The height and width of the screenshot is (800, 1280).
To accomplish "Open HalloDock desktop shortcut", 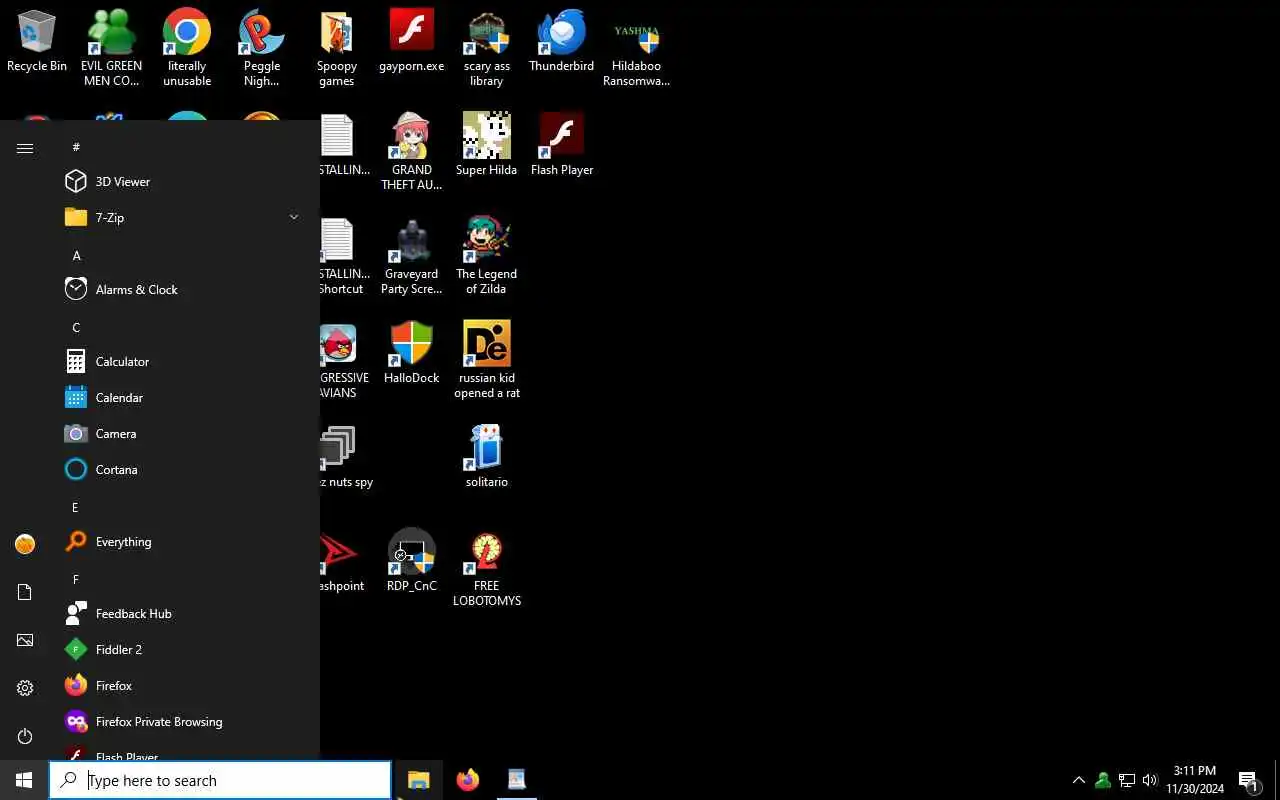I will 412,353.
